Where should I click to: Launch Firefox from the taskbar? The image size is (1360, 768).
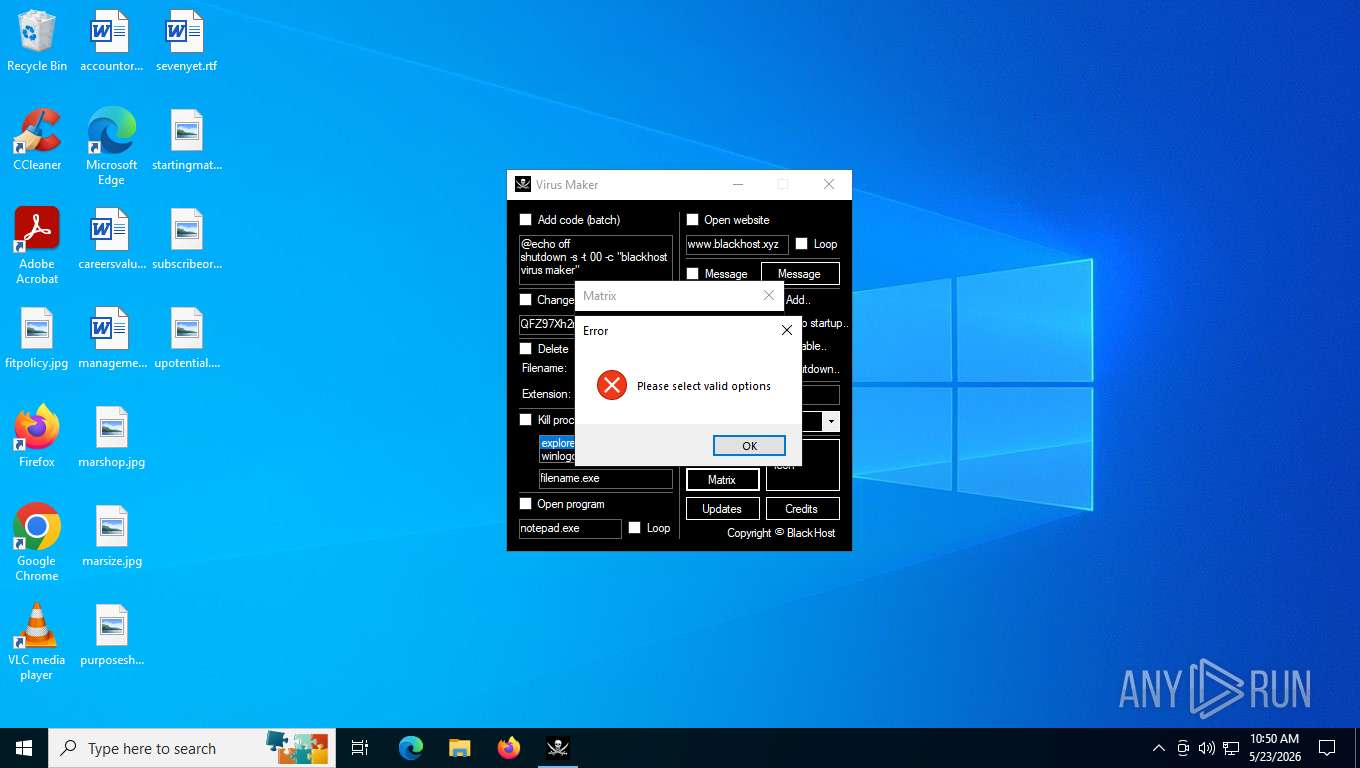(x=508, y=748)
